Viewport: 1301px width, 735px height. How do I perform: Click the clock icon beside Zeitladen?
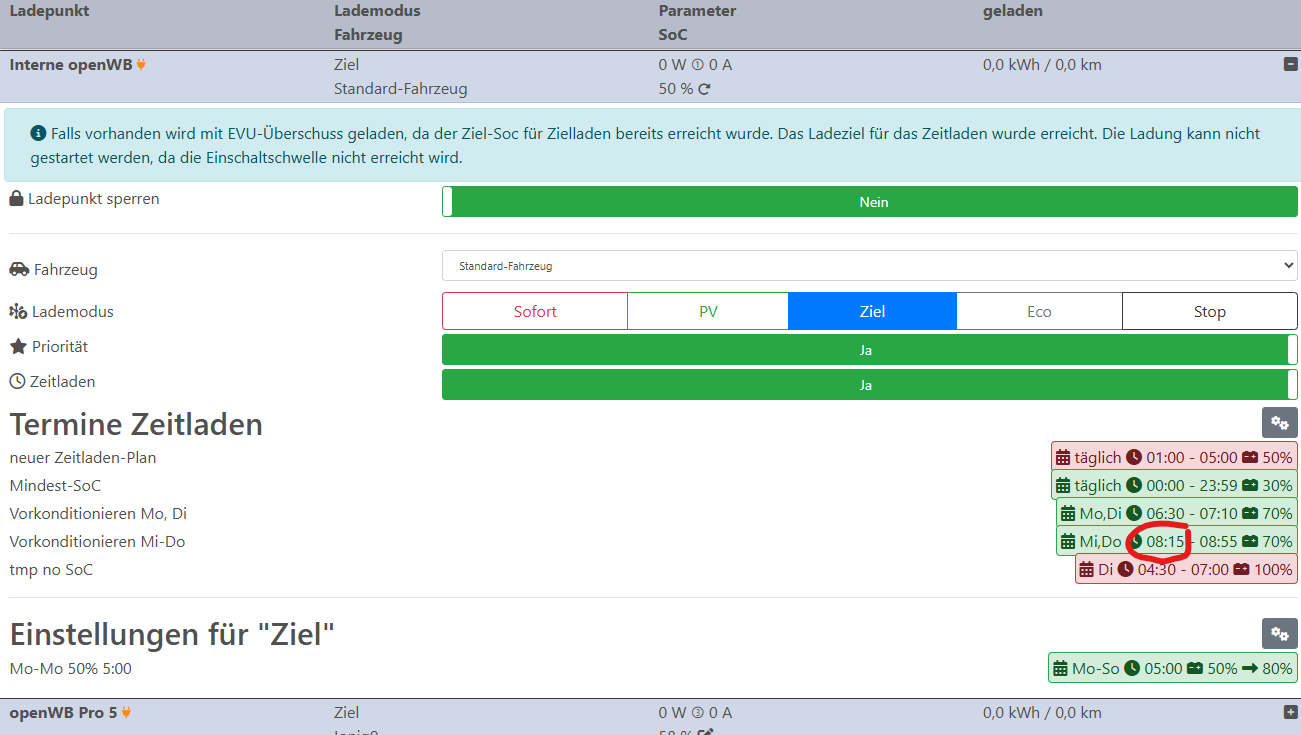(16, 380)
